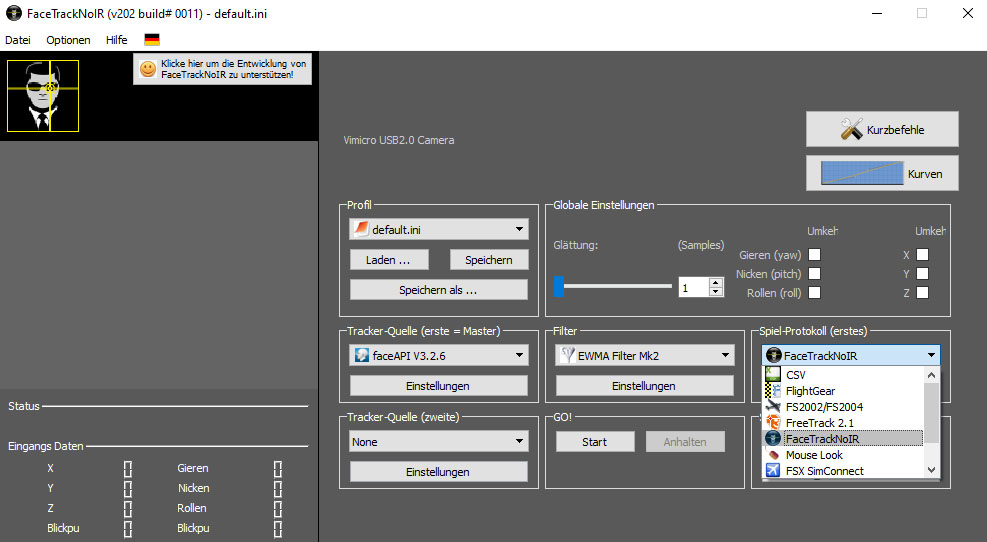The height and width of the screenshot is (542, 987).
Task: Click the FaceTrackNoIR portrait logo thumbnail
Action: point(43,96)
